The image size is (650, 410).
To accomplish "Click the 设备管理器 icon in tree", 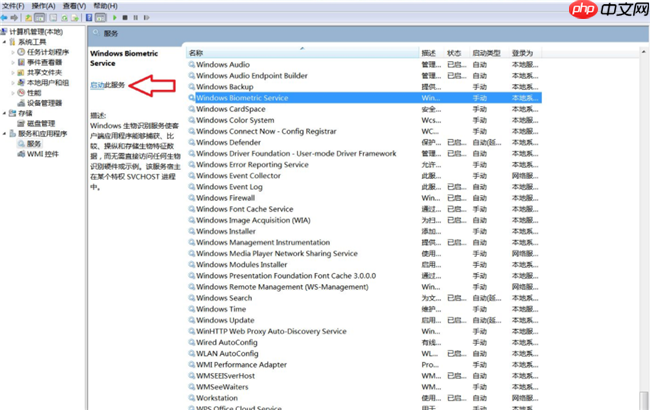I will 21,103.
